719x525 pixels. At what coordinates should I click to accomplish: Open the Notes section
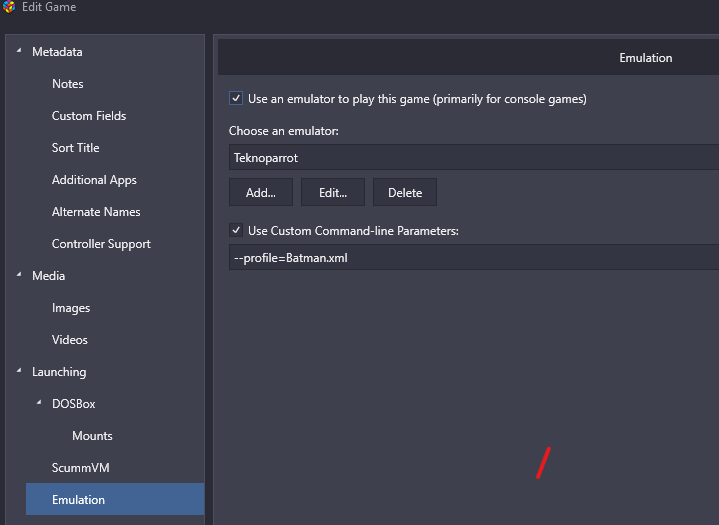click(68, 84)
